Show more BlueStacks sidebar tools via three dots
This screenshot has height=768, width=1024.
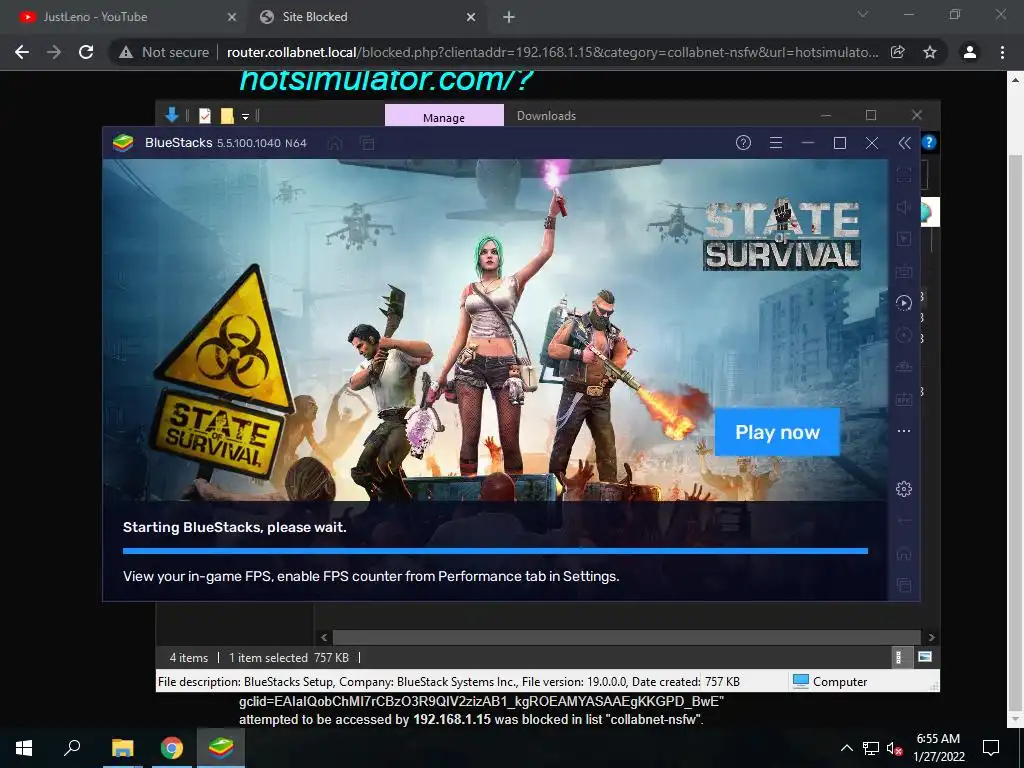coord(904,431)
